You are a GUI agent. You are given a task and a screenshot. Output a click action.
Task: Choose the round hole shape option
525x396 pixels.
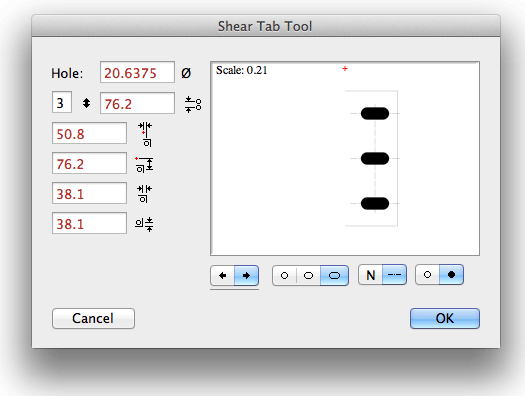pyautogui.click(x=285, y=275)
